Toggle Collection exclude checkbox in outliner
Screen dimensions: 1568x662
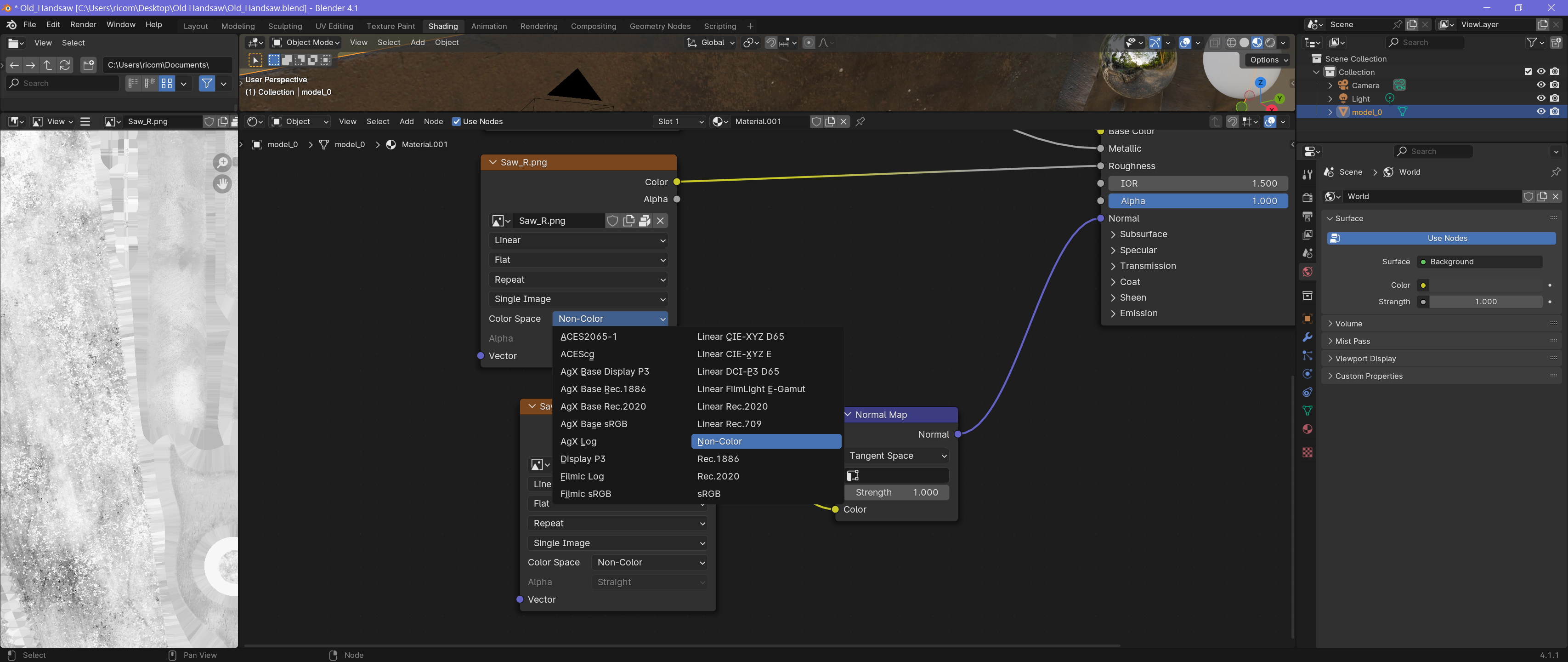tap(1528, 72)
